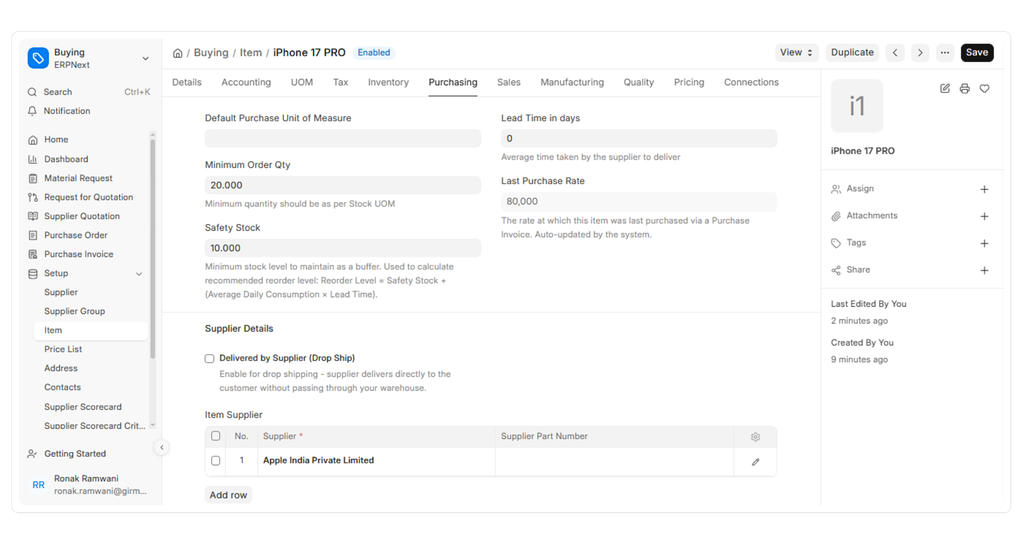This screenshot has height=550, width=1024.
Task: Switch to the UOM tab
Action: [302, 82]
